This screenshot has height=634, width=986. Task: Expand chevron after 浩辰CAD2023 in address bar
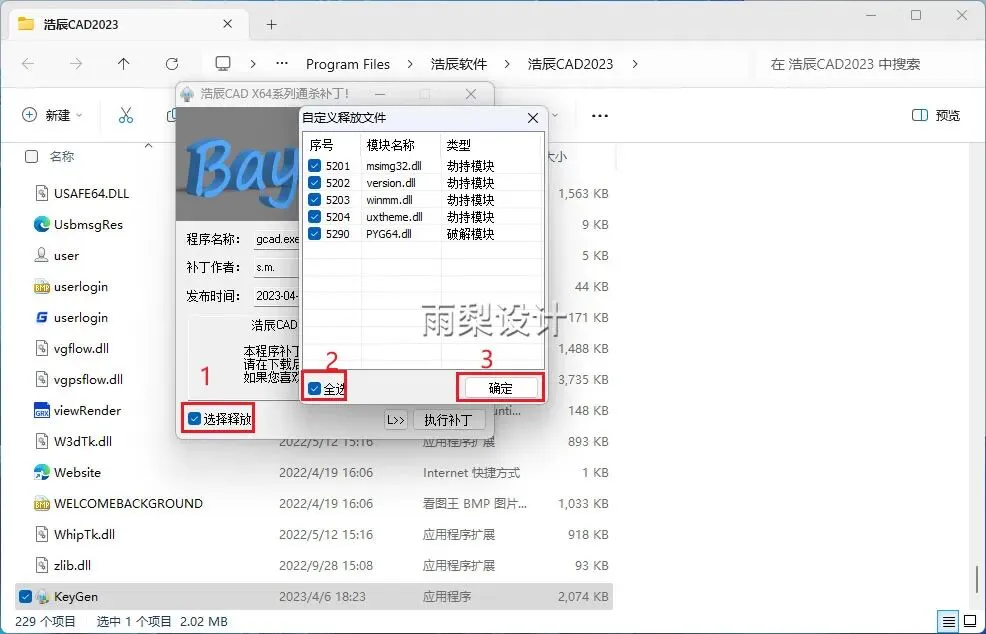coord(635,64)
